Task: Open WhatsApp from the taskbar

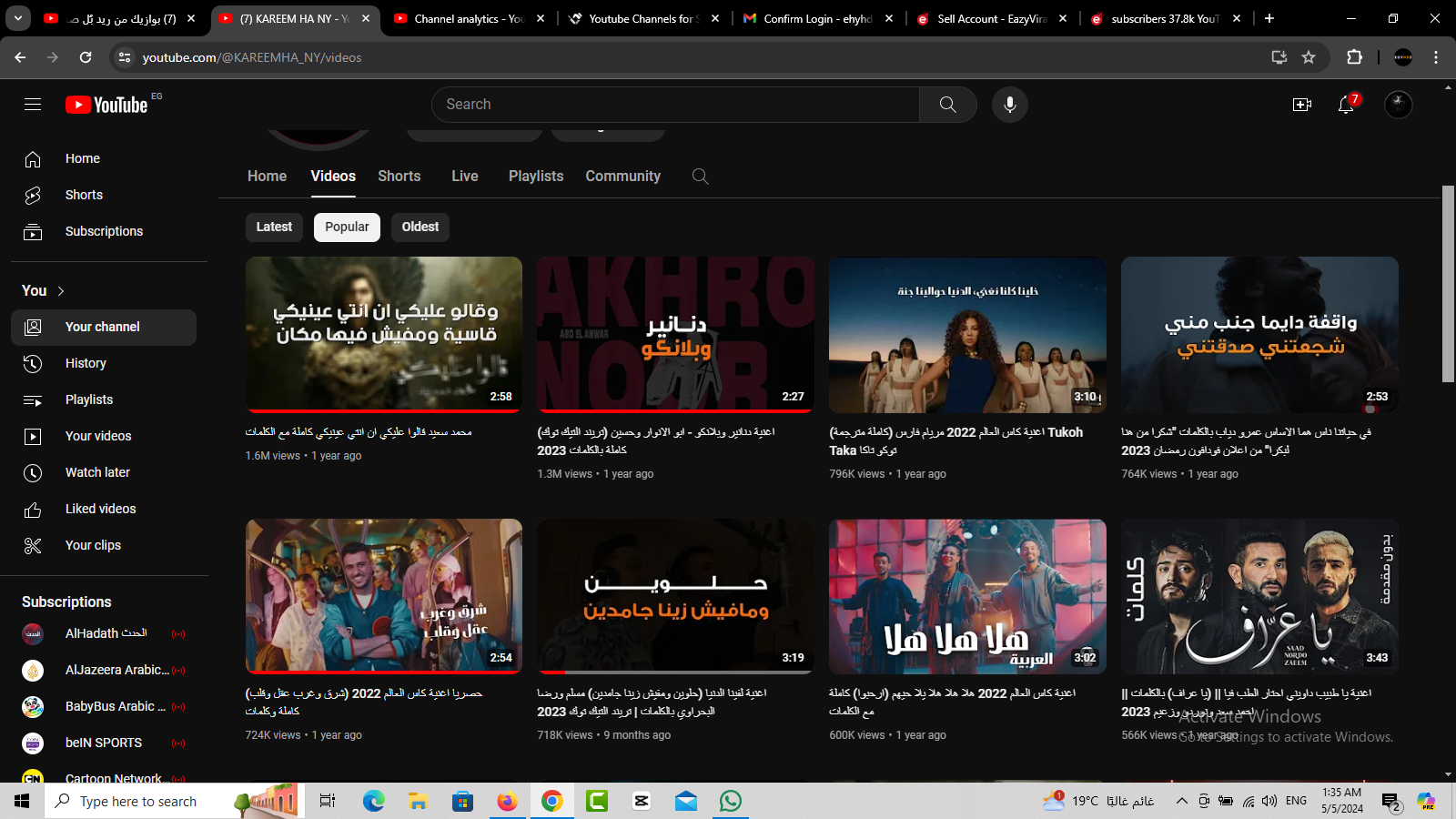Action: click(731, 801)
